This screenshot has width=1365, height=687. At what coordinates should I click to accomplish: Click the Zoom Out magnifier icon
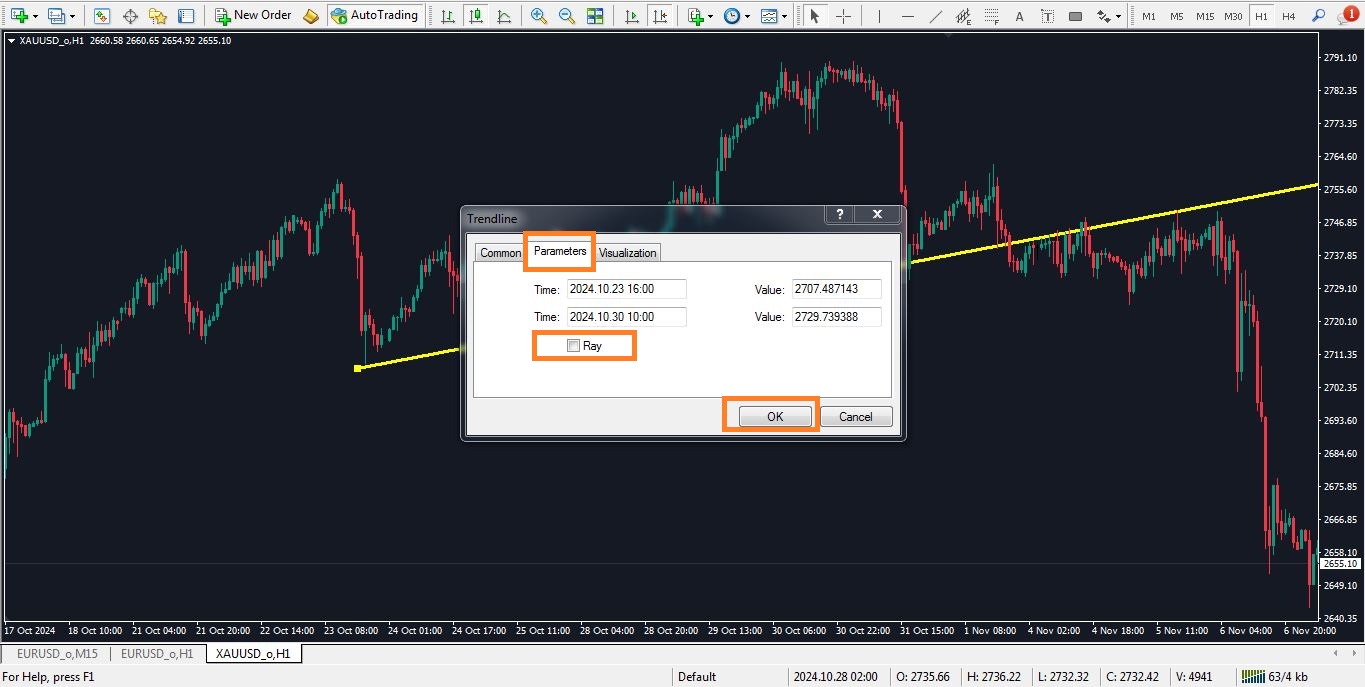point(567,16)
